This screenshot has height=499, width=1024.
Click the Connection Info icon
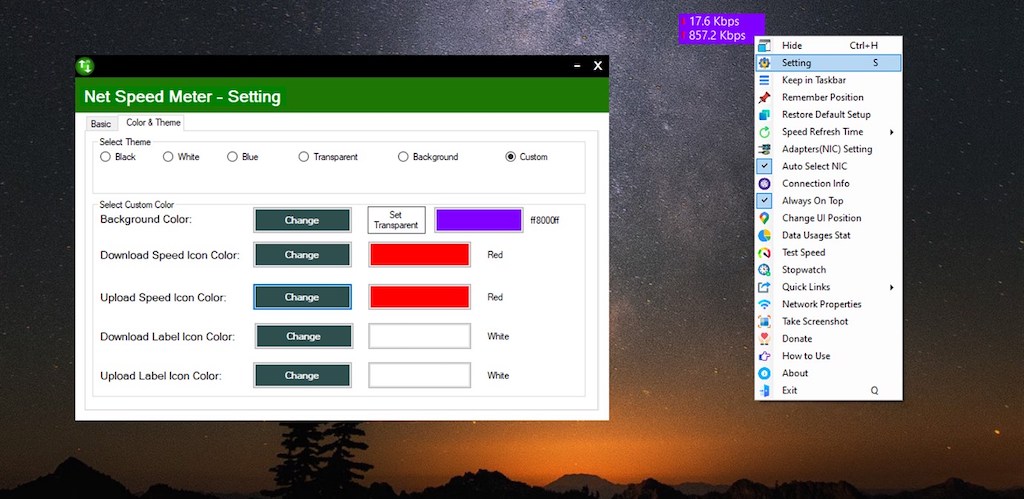tap(764, 184)
